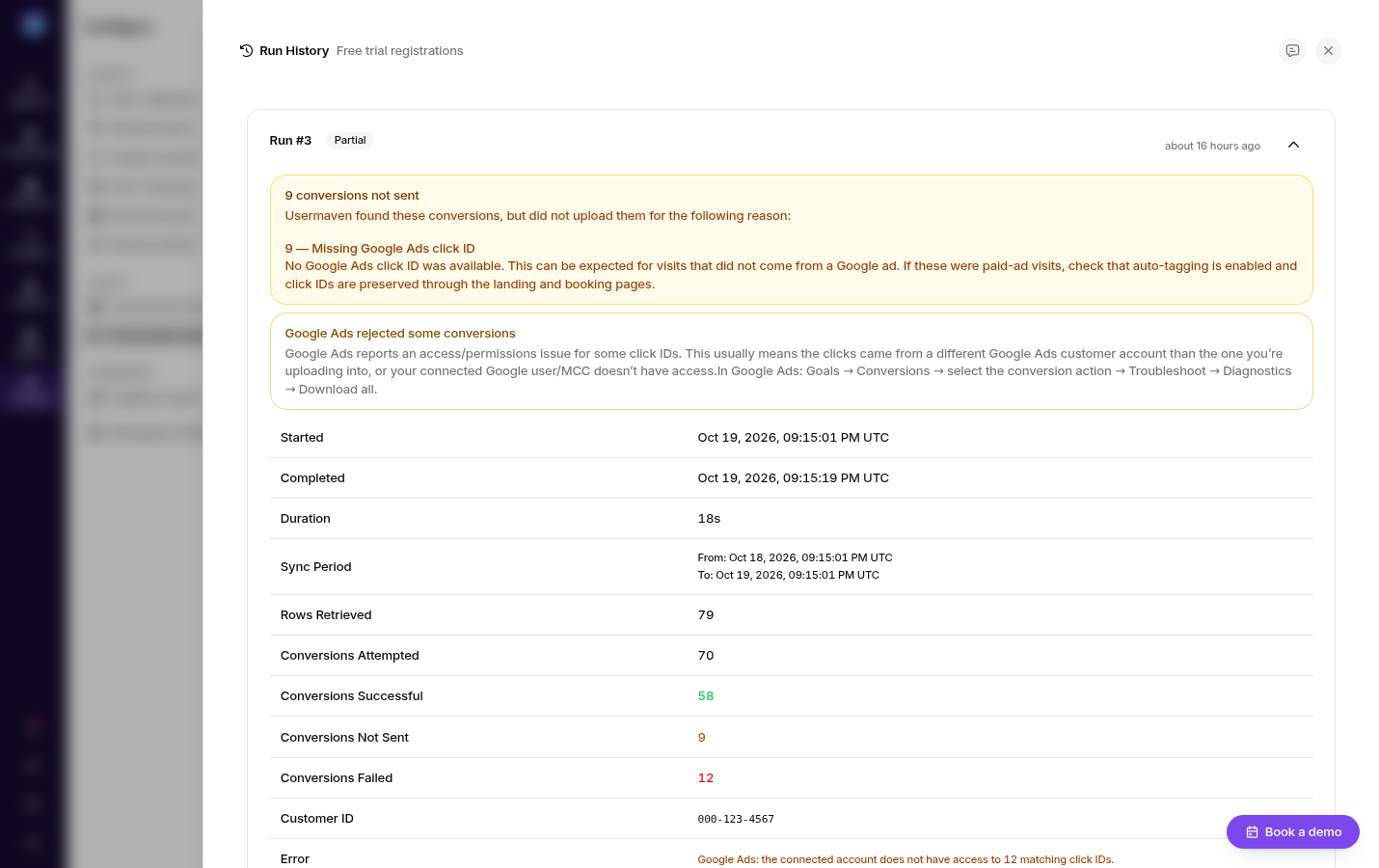Click Conversions Not Sent value 9
Viewport: 1379px width, 868px height.
[x=702, y=738]
